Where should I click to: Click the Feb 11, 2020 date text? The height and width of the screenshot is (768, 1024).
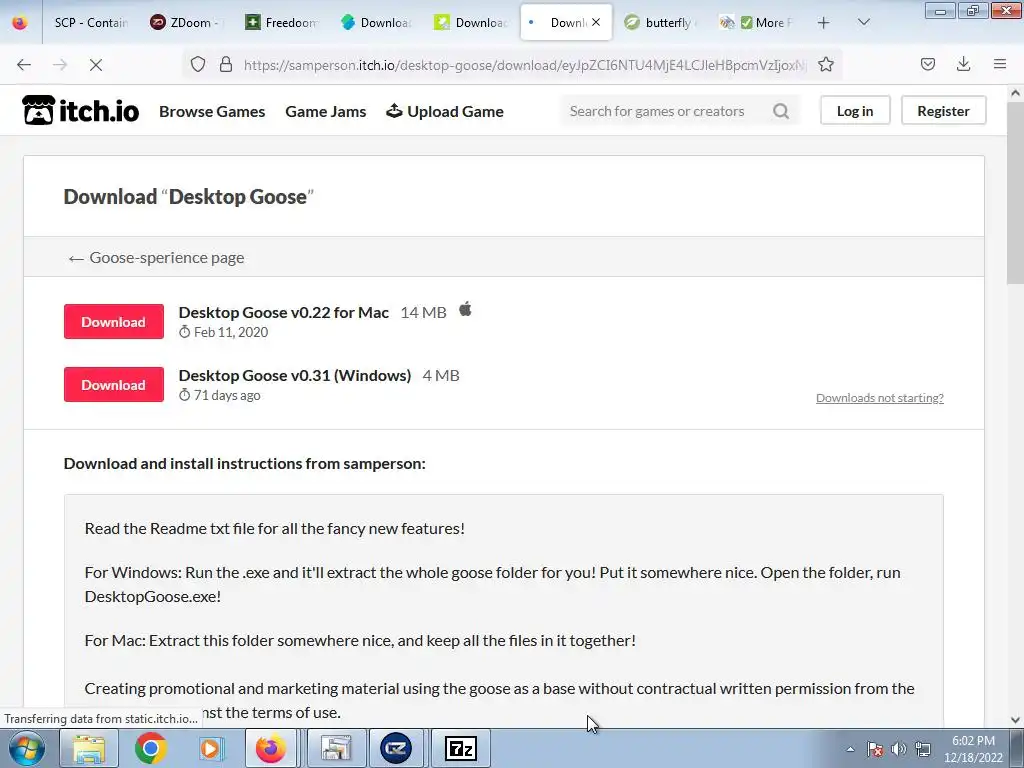tap(231, 332)
